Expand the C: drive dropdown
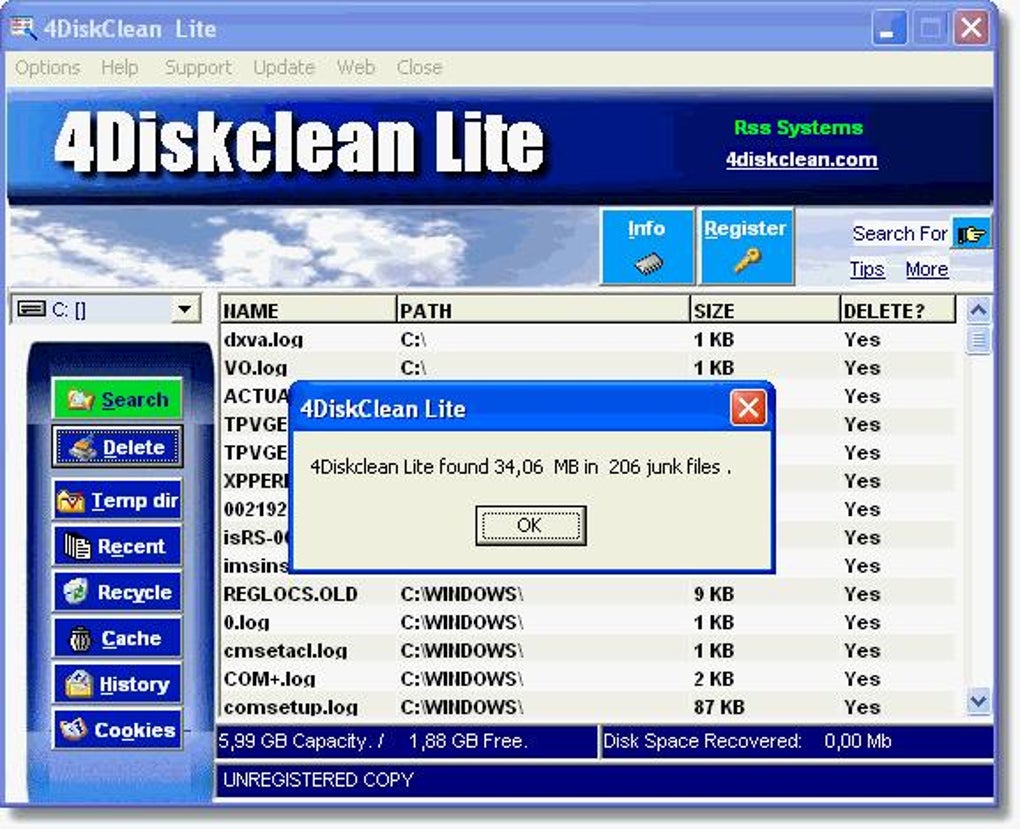This screenshot has height=829, width=1020. coord(185,309)
